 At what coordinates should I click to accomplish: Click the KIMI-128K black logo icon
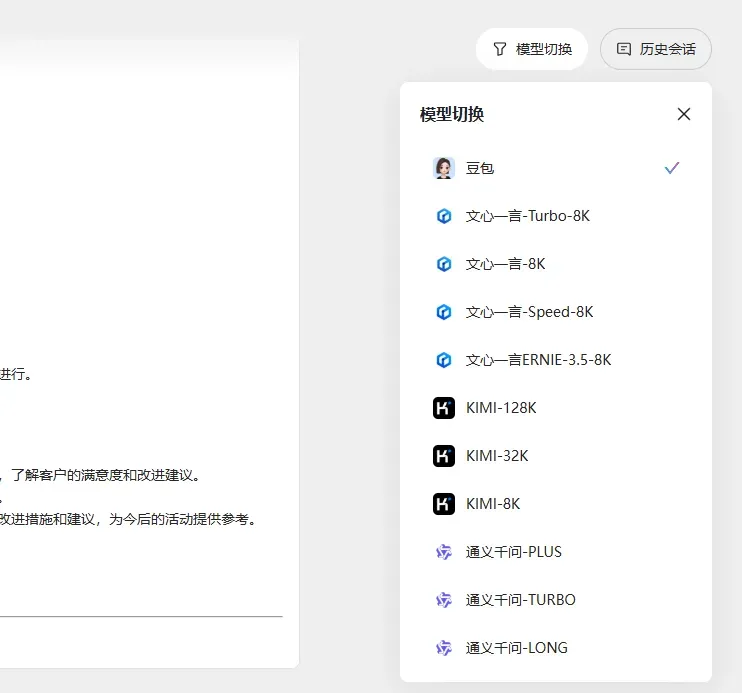[x=444, y=408]
